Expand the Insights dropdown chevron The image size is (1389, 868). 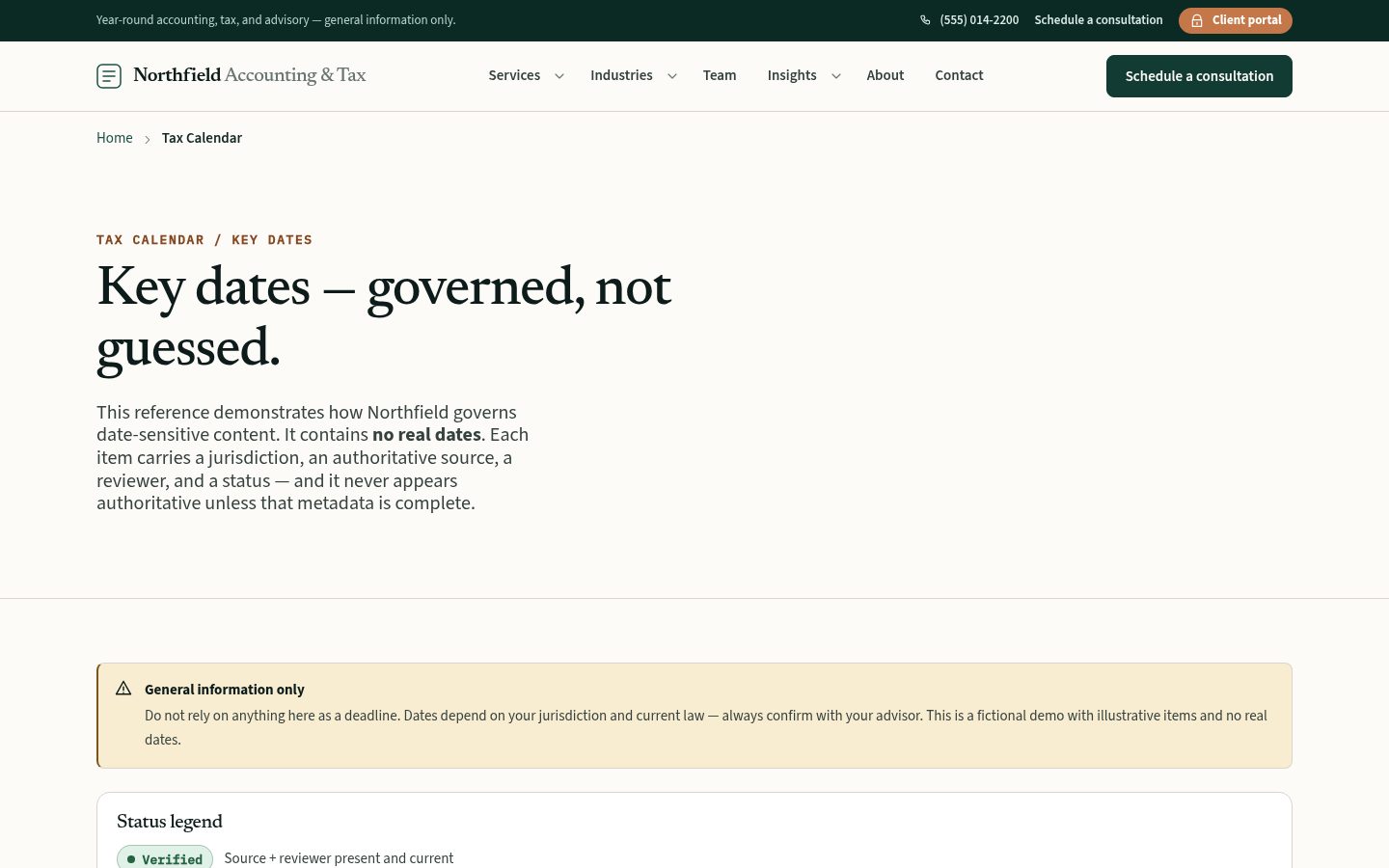click(836, 76)
